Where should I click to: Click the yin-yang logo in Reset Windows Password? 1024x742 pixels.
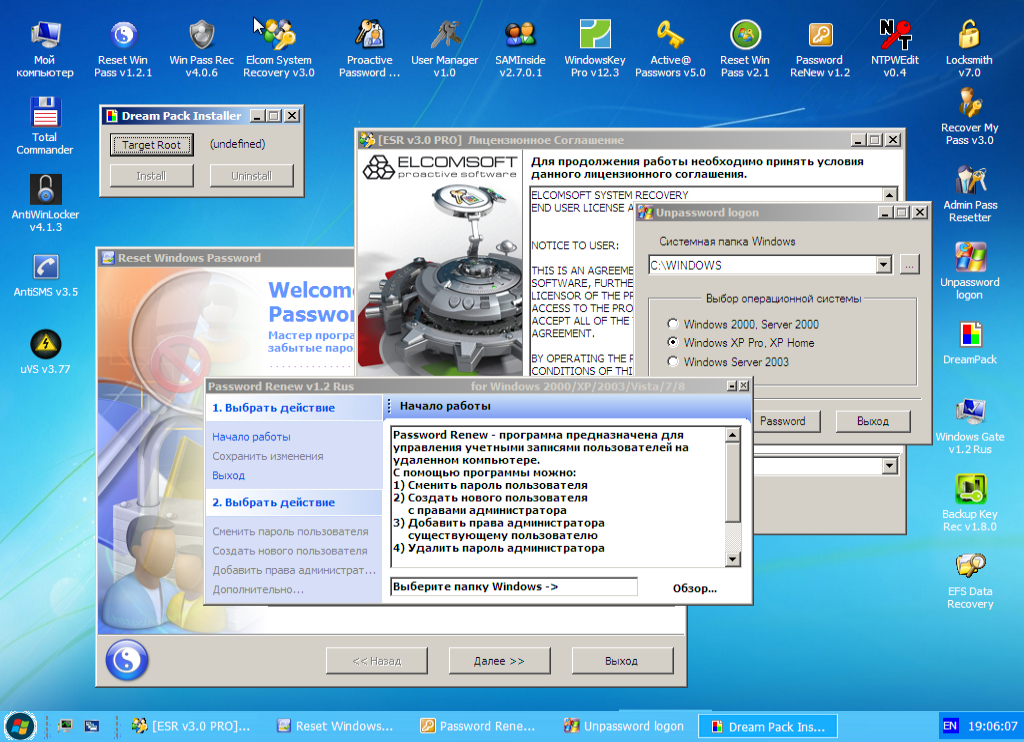click(127, 660)
